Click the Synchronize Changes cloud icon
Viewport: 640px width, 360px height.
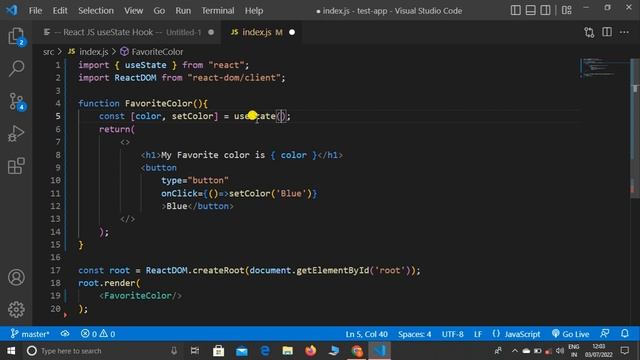click(65, 334)
